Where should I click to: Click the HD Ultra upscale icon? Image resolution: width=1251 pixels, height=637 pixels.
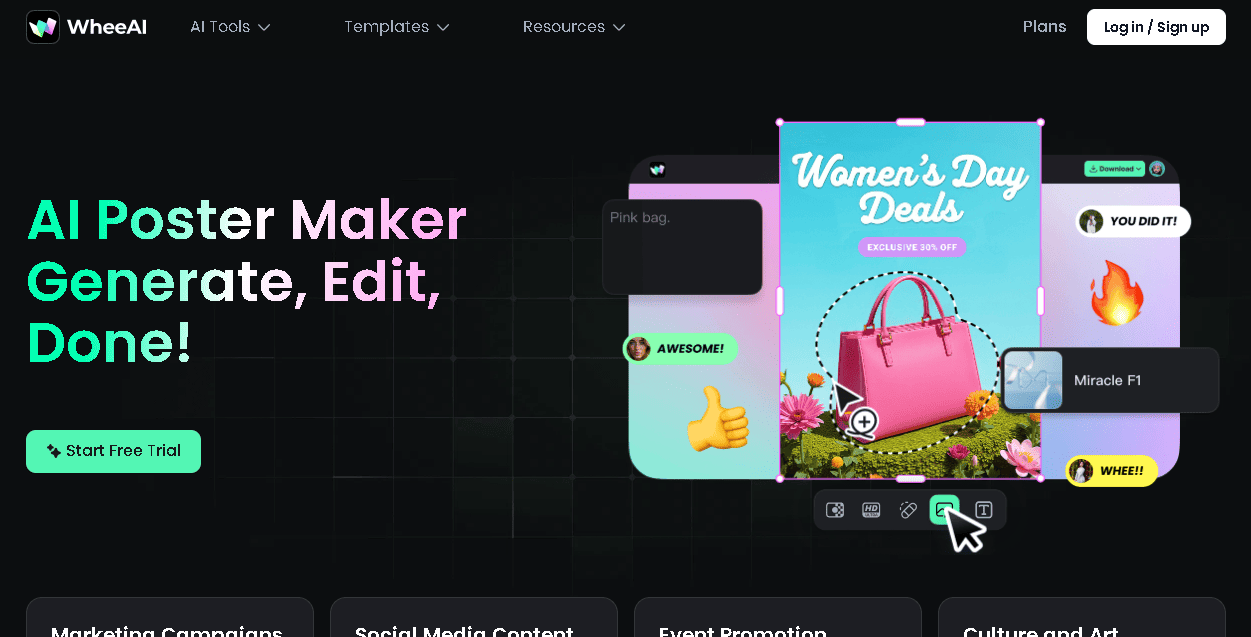[x=871, y=510]
